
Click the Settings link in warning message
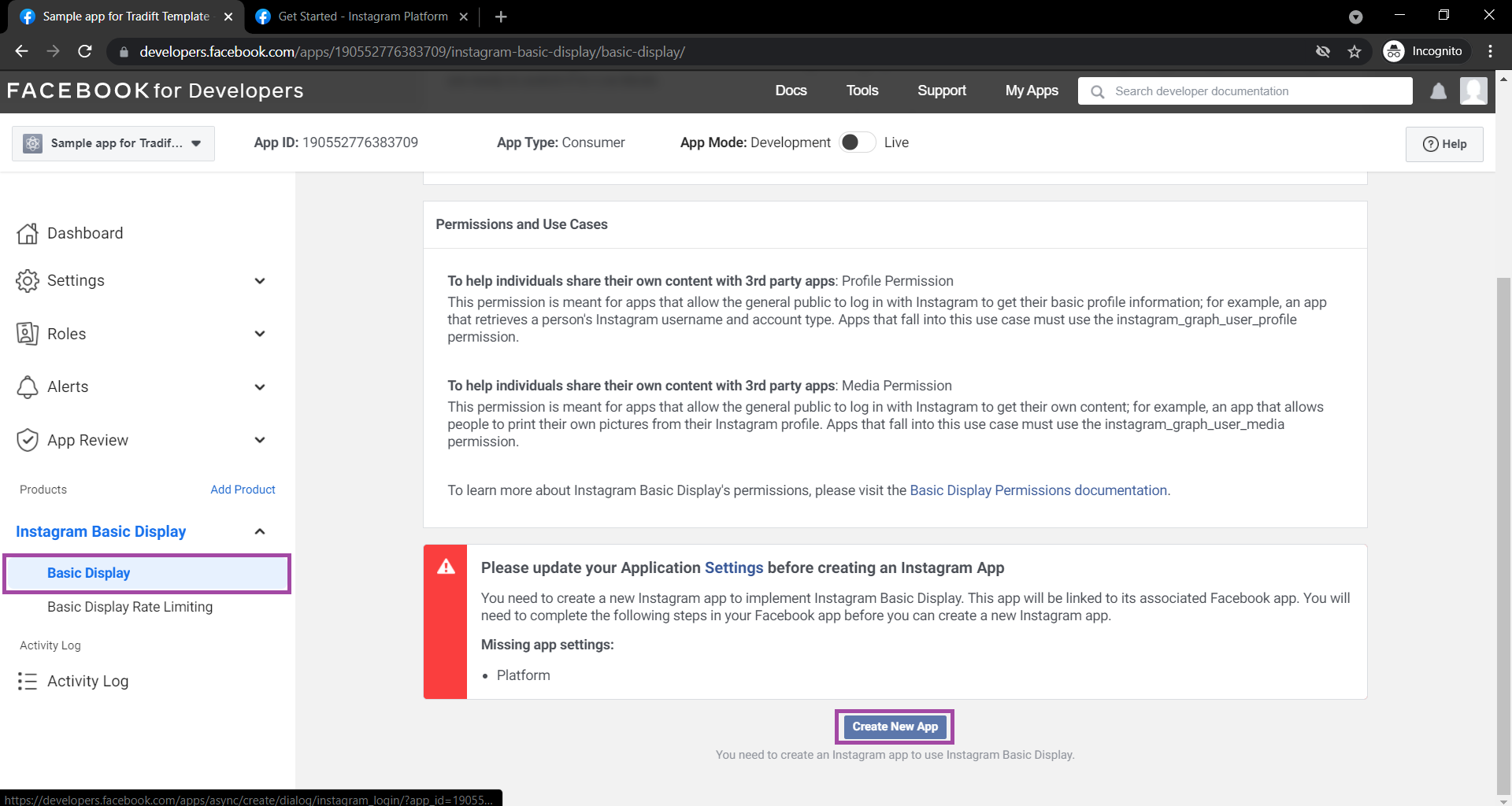point(734,568)
